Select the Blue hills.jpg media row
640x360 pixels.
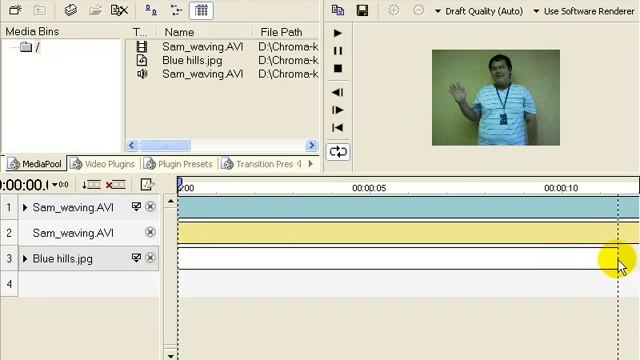[x=222, y=60]
